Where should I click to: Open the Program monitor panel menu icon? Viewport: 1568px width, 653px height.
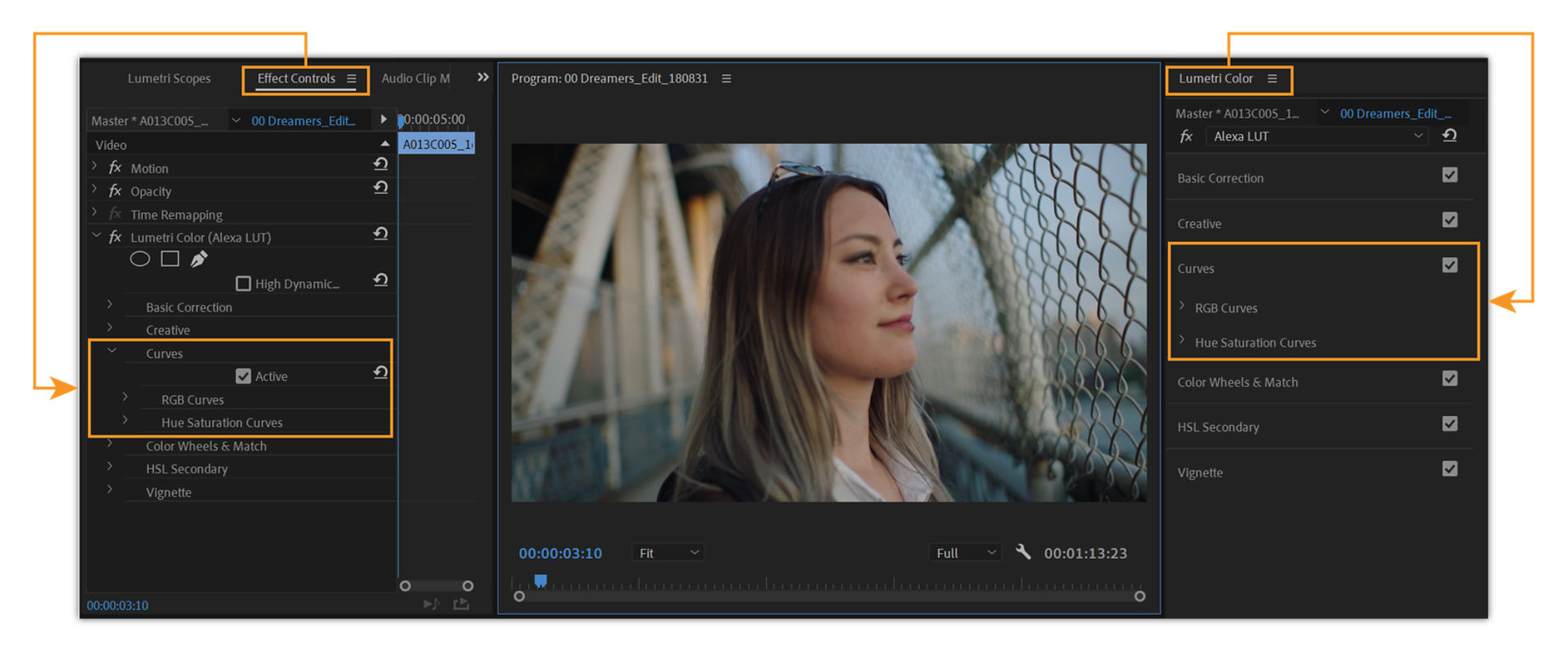[x=726, y=78]
